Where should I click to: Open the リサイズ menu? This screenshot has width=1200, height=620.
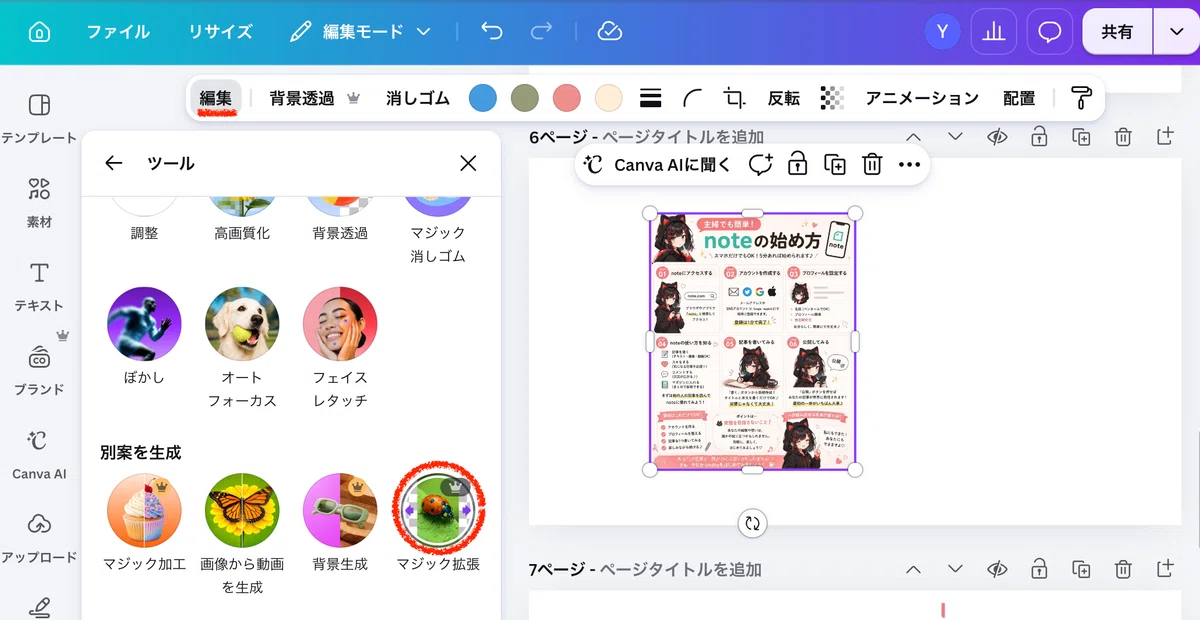point(220,32)
